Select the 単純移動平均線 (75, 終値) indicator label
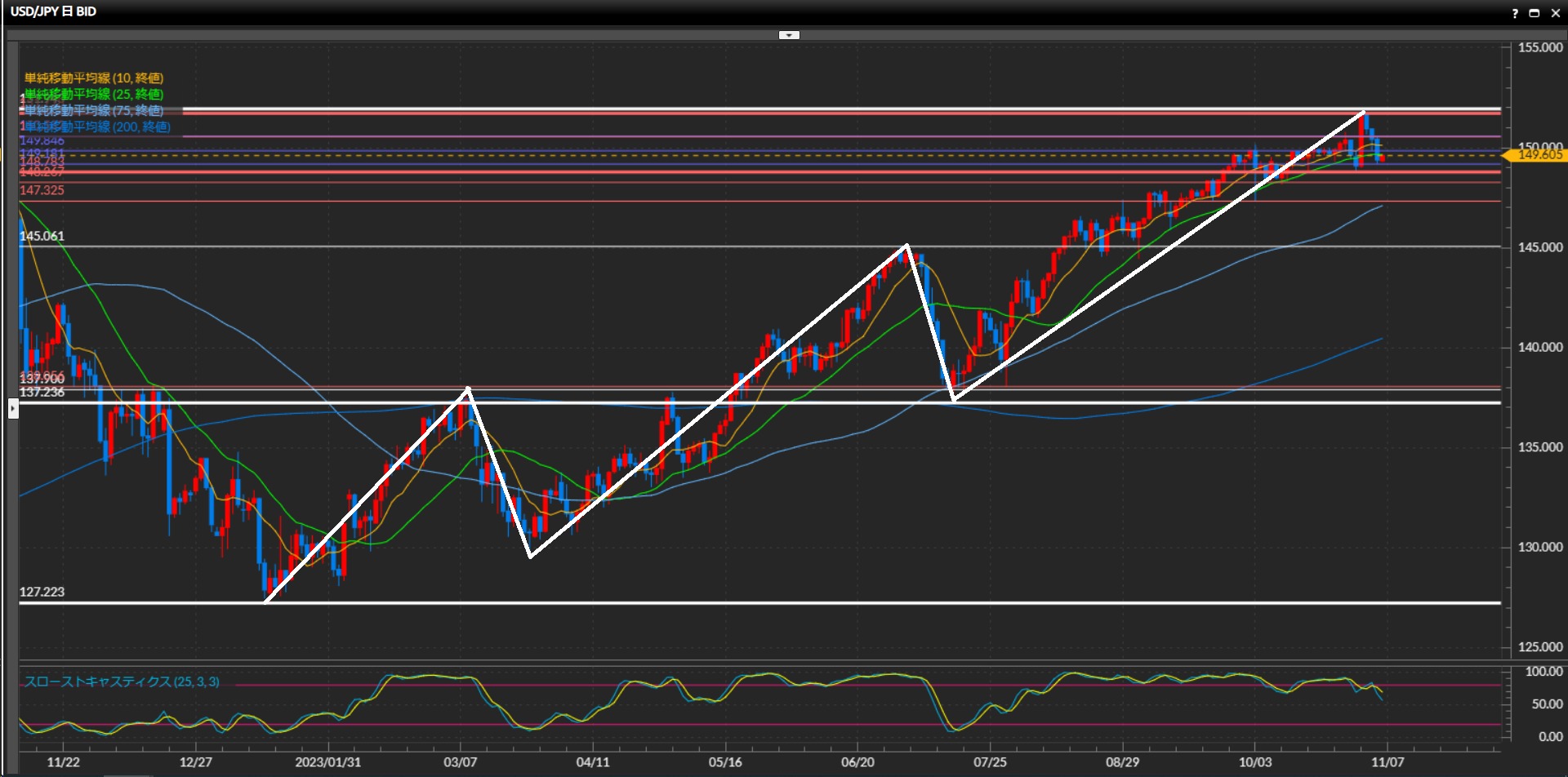The width and height of the screenshot is (1568, 777). tap(94, 111)
